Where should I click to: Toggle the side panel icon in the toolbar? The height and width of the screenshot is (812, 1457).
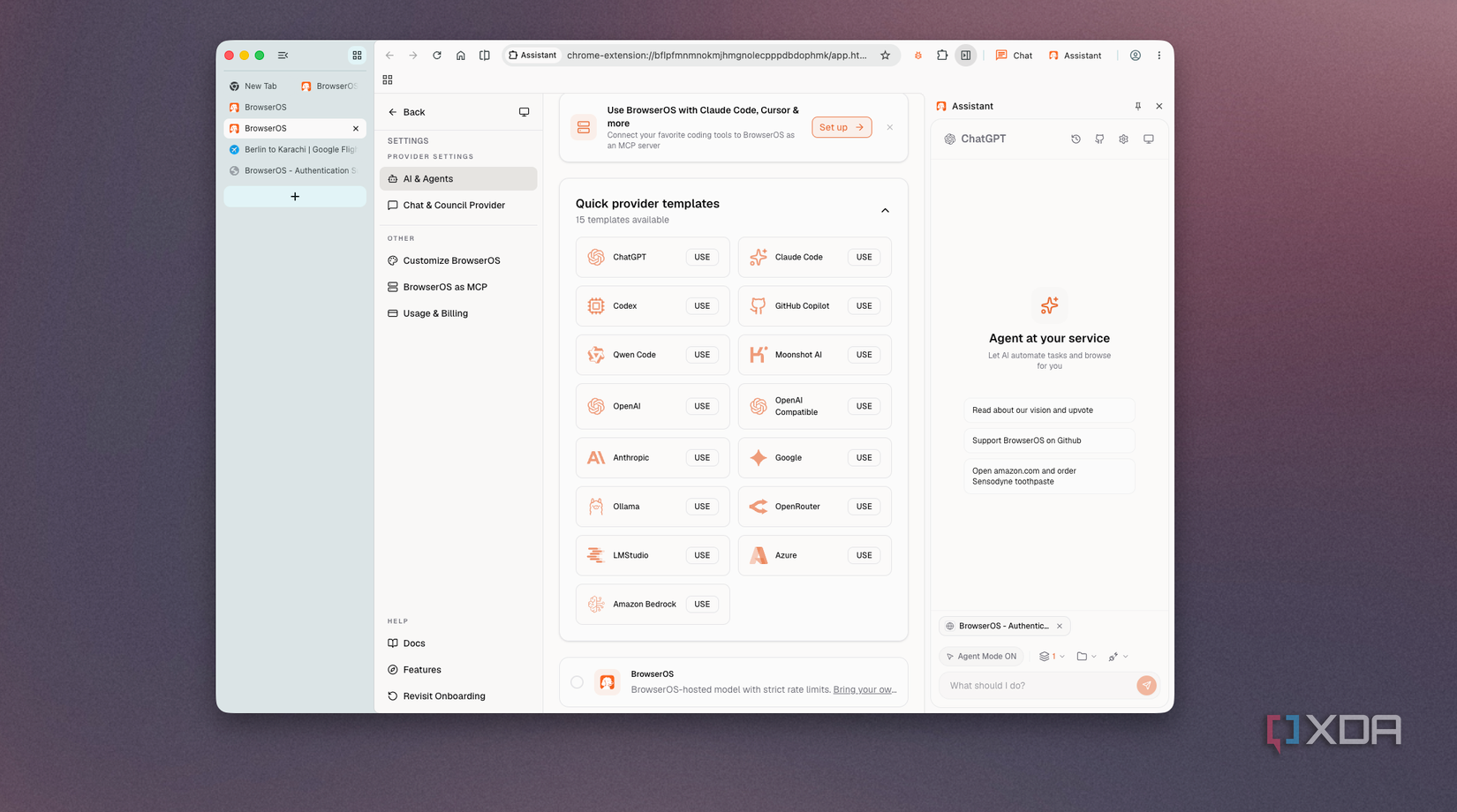966,56
